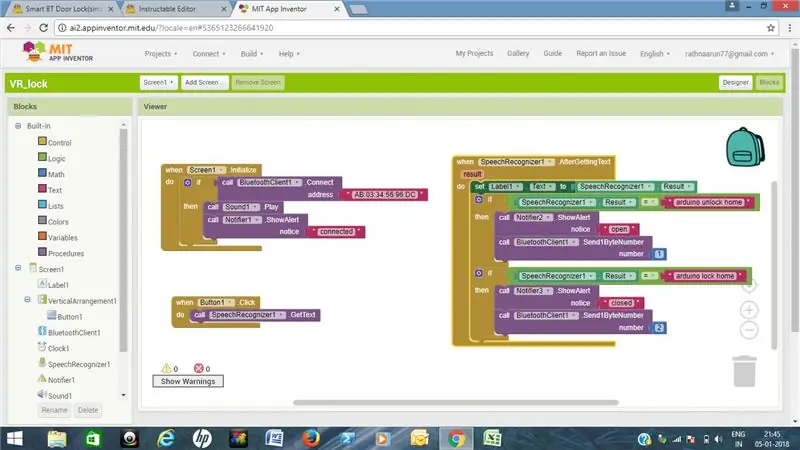Click mutator gear on the unlock home if block
Viewport: 800px width, 450px height.
tap(479, 199)
